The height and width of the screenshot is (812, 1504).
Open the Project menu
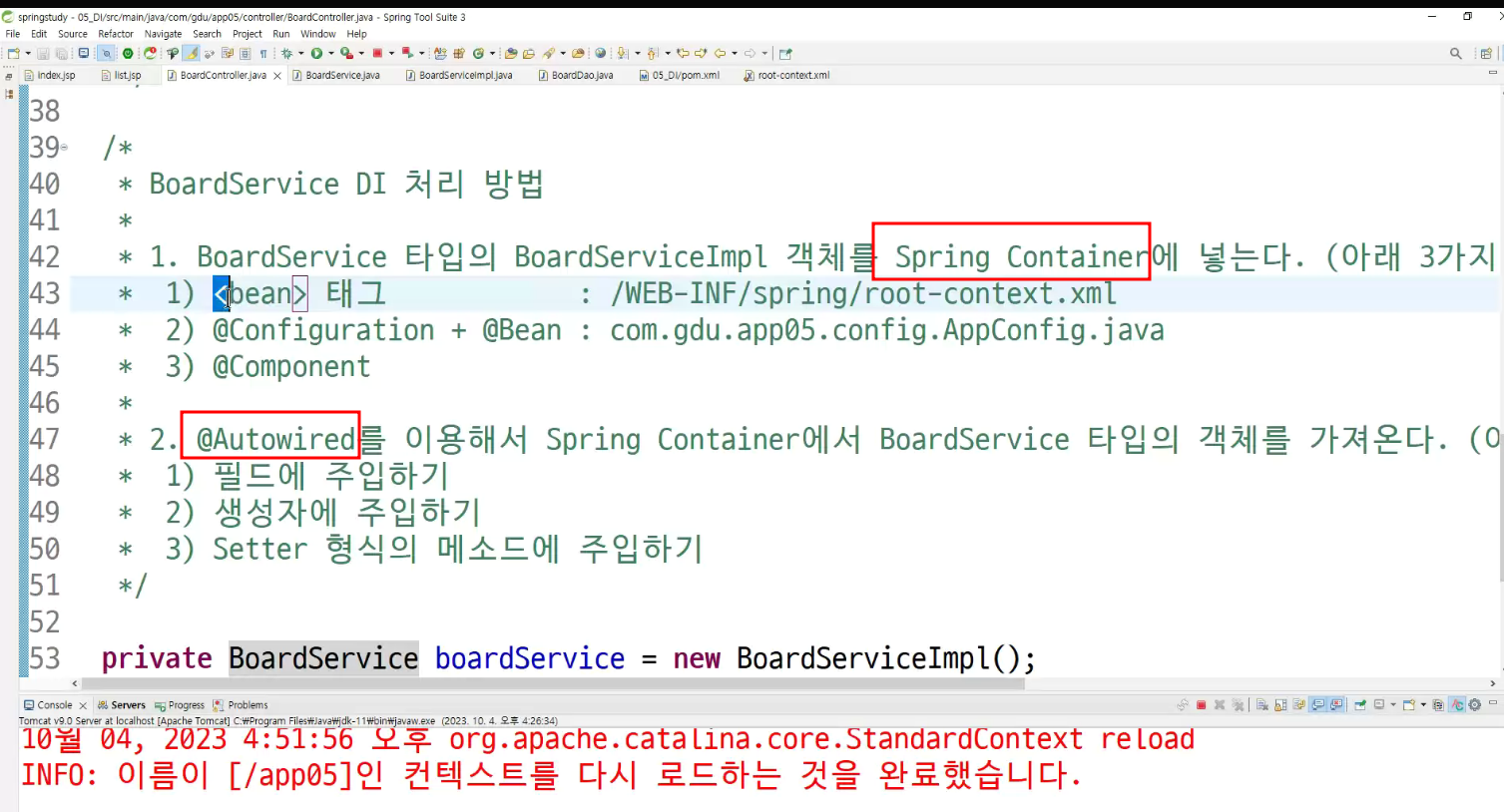pyautogui.click(x=247, y=34)
